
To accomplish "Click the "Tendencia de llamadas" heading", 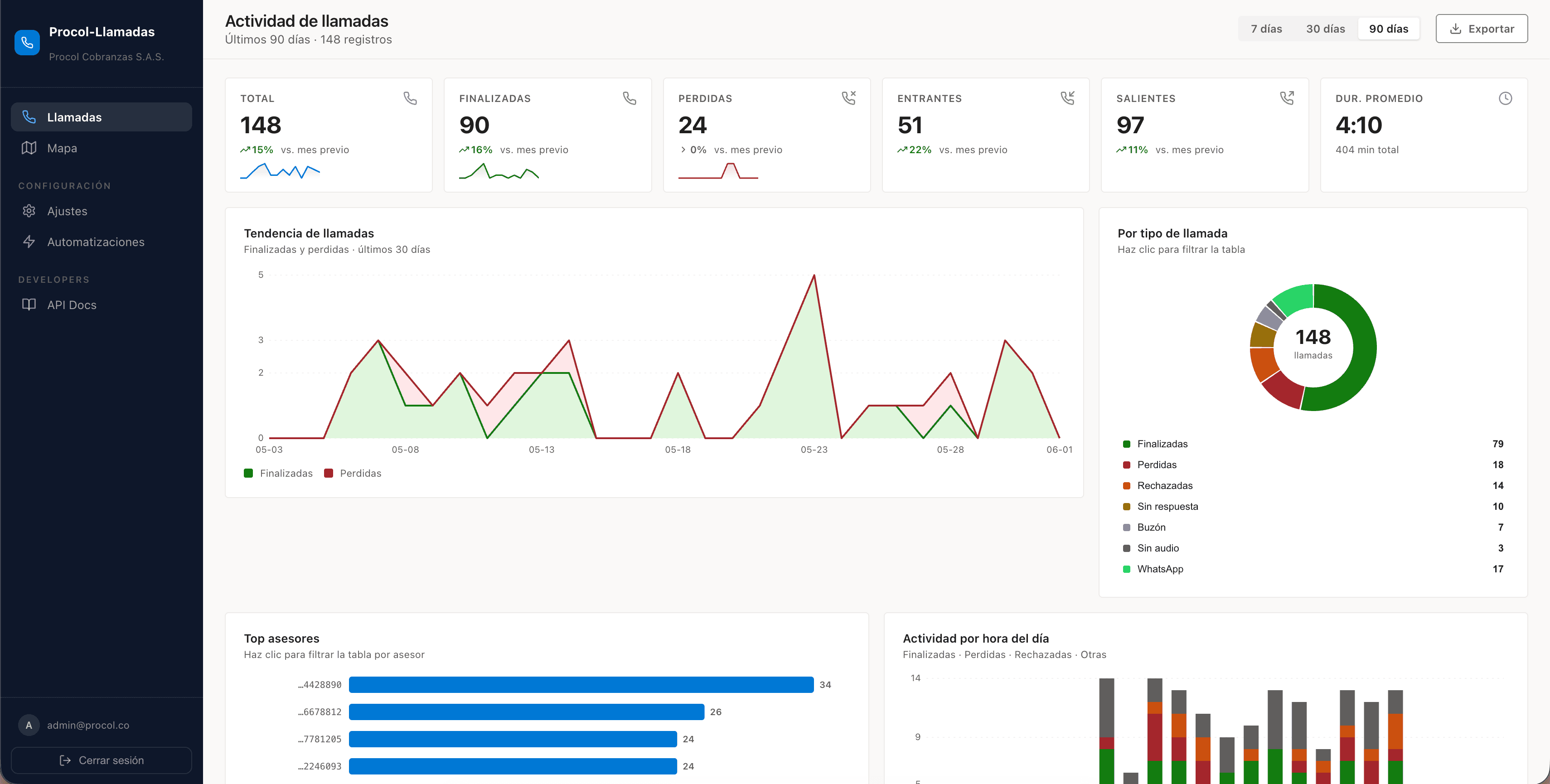I will [x=309, y=233].
